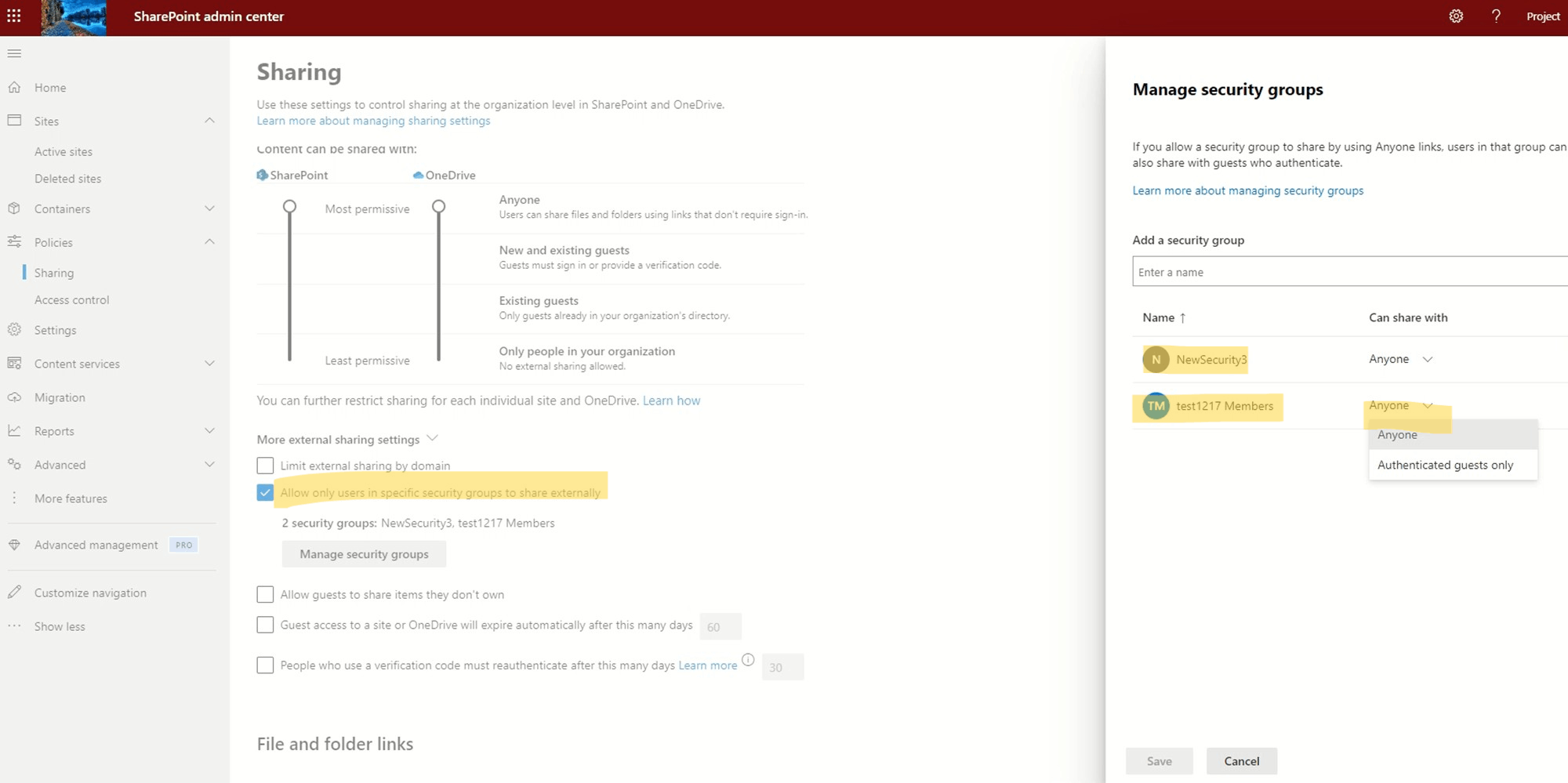Image resolution: width=1568 pixels, height=783 pixels.
Task: Click the Content services icon
Action: [x=14, y=364]
